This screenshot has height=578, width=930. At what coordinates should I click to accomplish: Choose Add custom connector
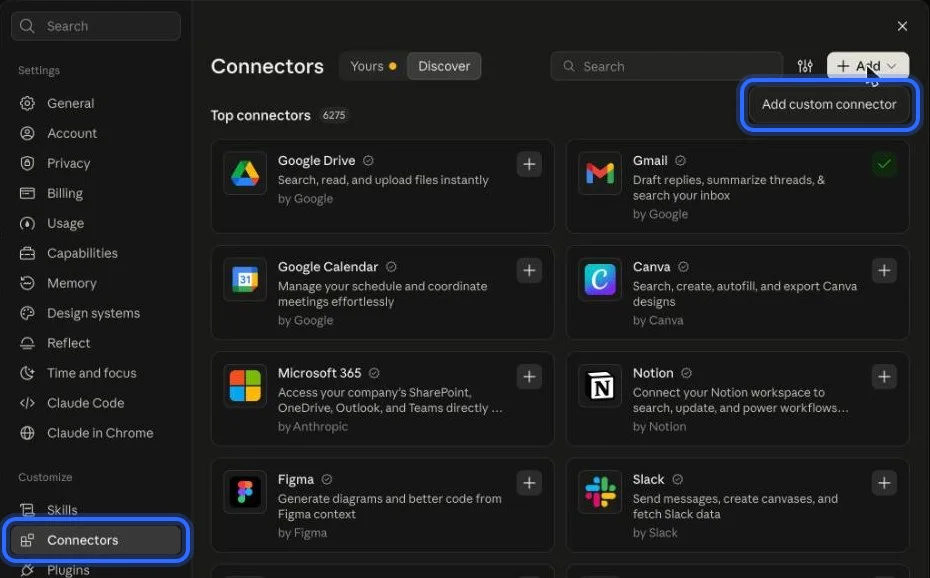pyautogui.click(x=829, y=104)
